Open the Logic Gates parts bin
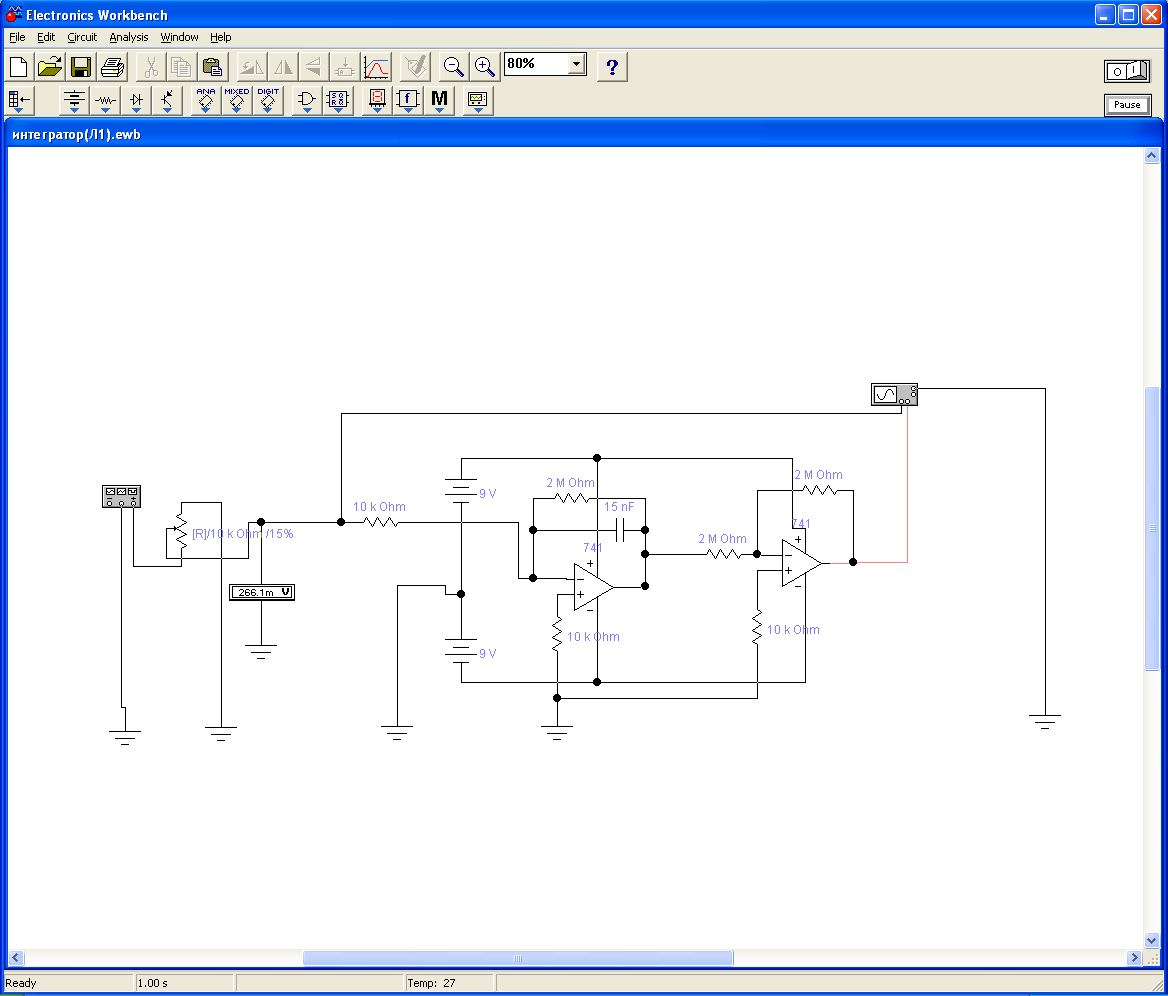This screenshot has width=1168, height=996. pos(307,100)
